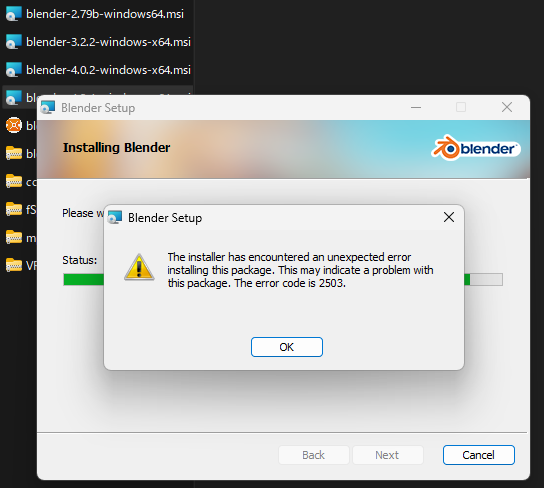Click the yellow warning triangle icon

pos(139,267)
